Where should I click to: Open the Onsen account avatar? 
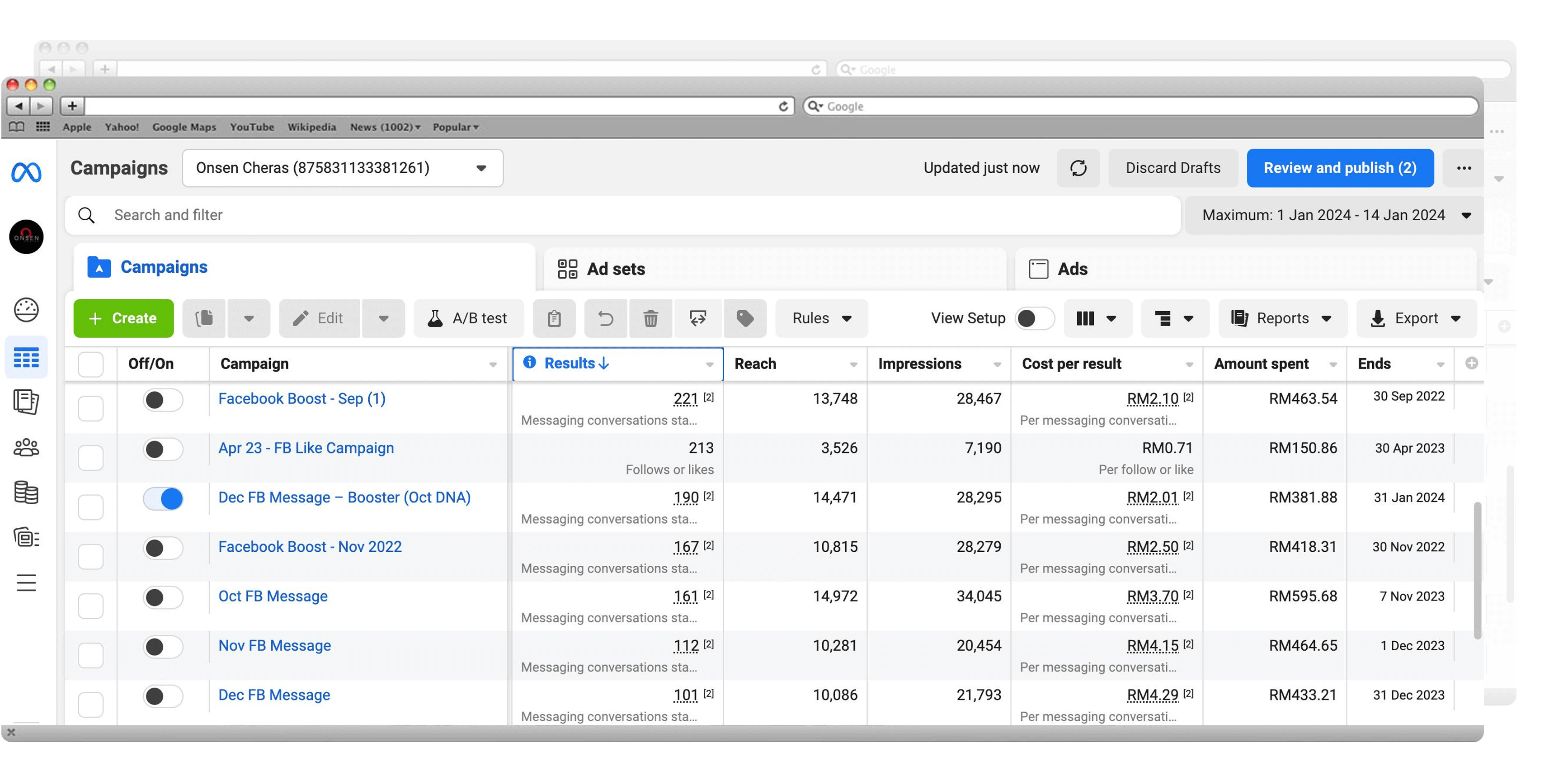pos(26,237)
